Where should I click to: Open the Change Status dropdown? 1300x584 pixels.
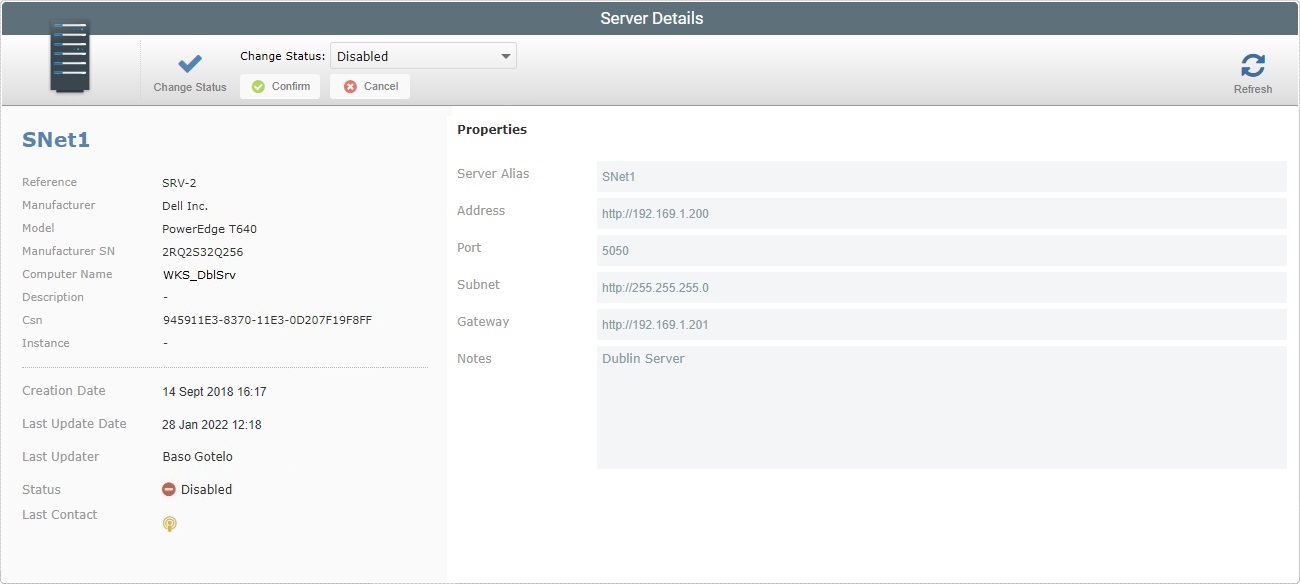pos(421,55)
